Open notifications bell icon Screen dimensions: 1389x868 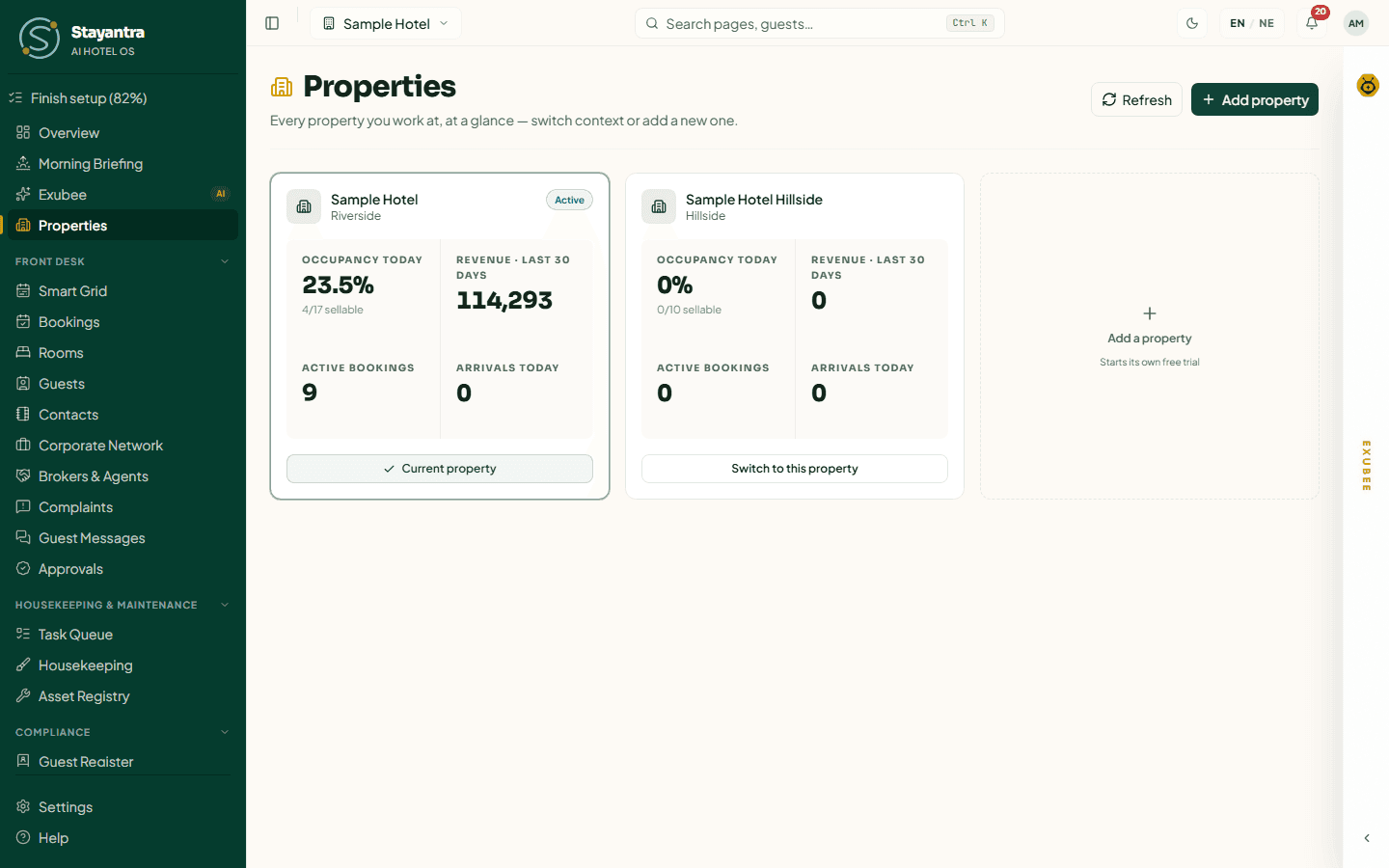(x=1312, y=23)
